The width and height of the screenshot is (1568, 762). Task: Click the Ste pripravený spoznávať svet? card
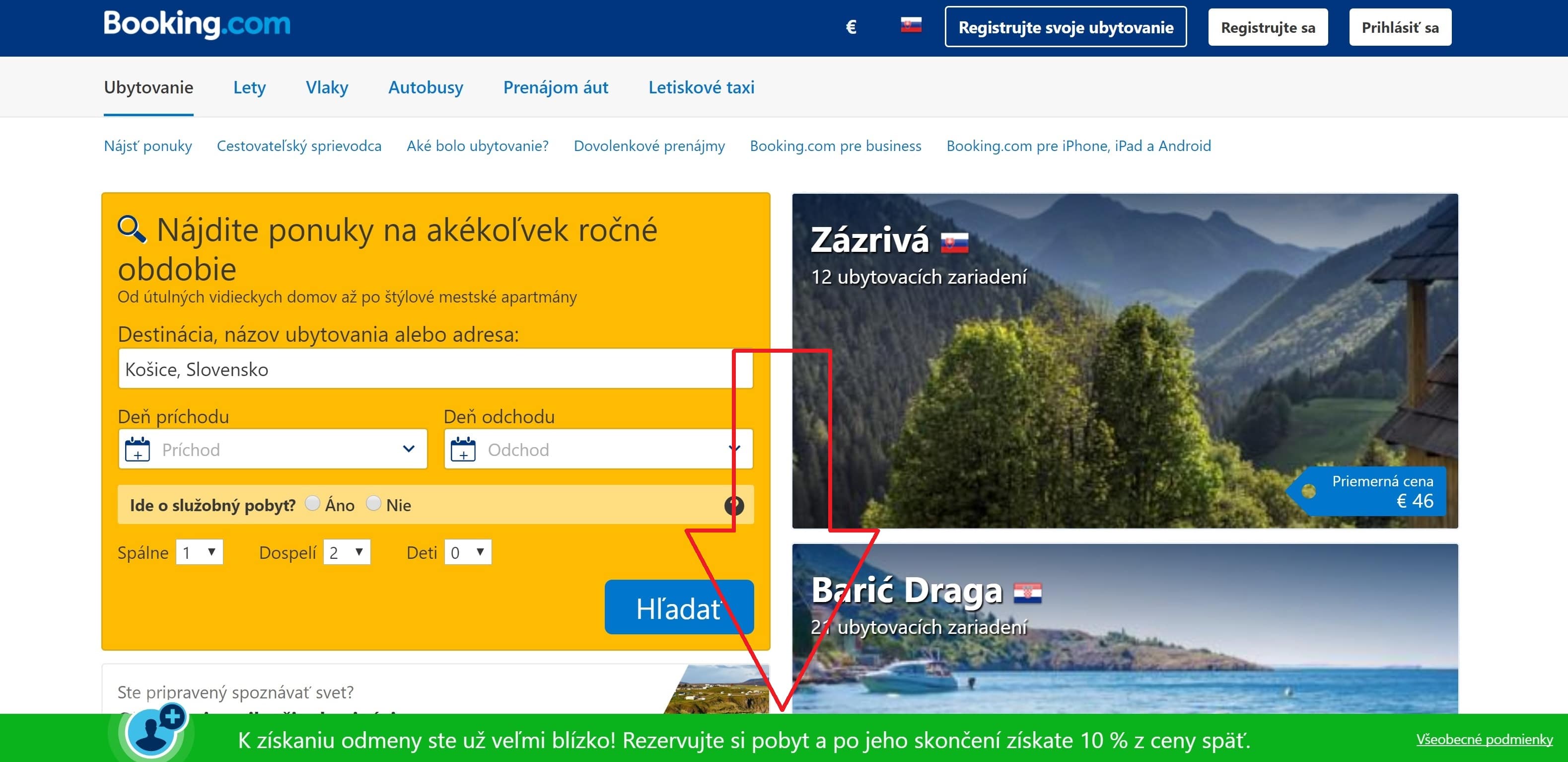coord(436,689)
